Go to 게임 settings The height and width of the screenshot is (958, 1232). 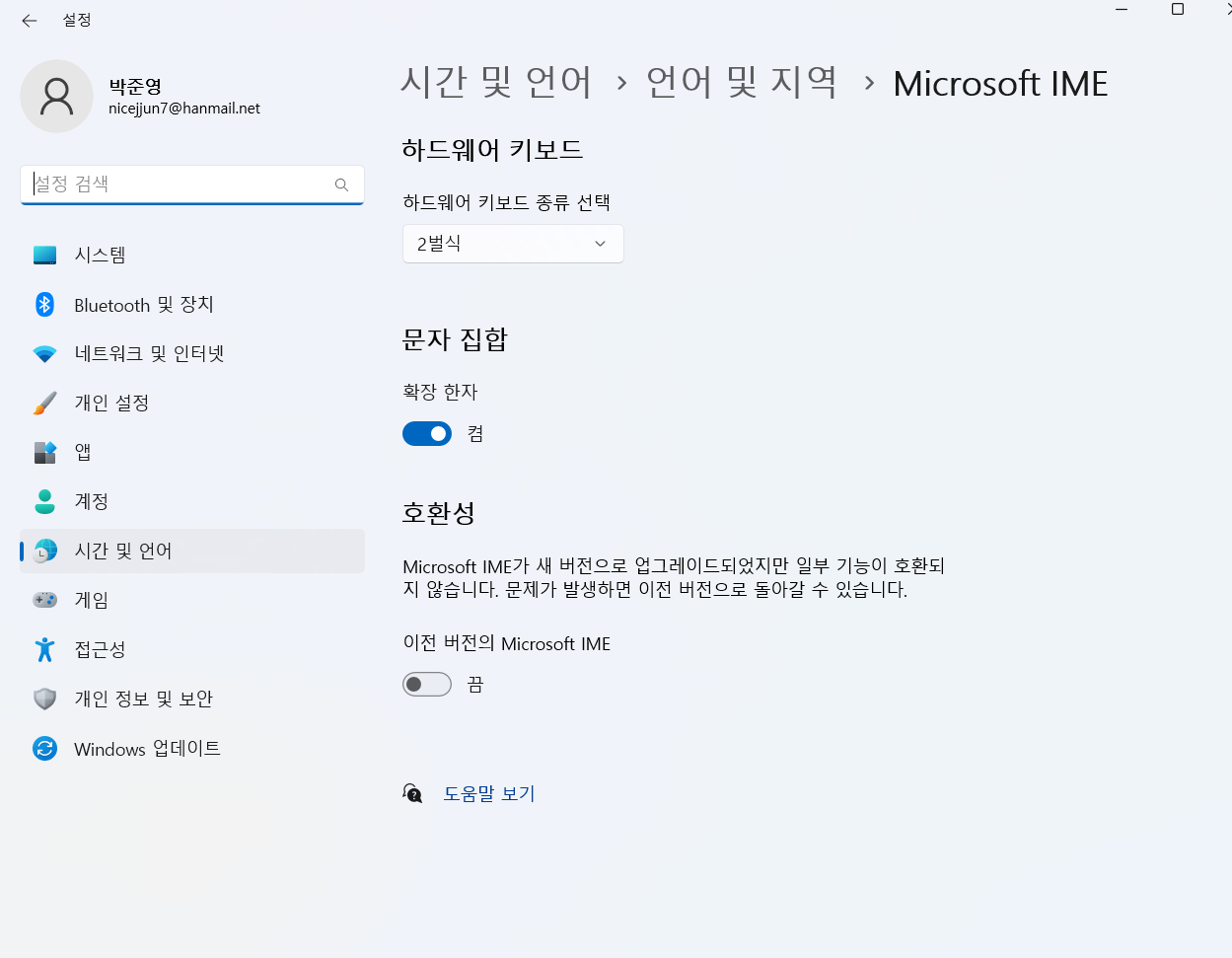tap(192, 600)
